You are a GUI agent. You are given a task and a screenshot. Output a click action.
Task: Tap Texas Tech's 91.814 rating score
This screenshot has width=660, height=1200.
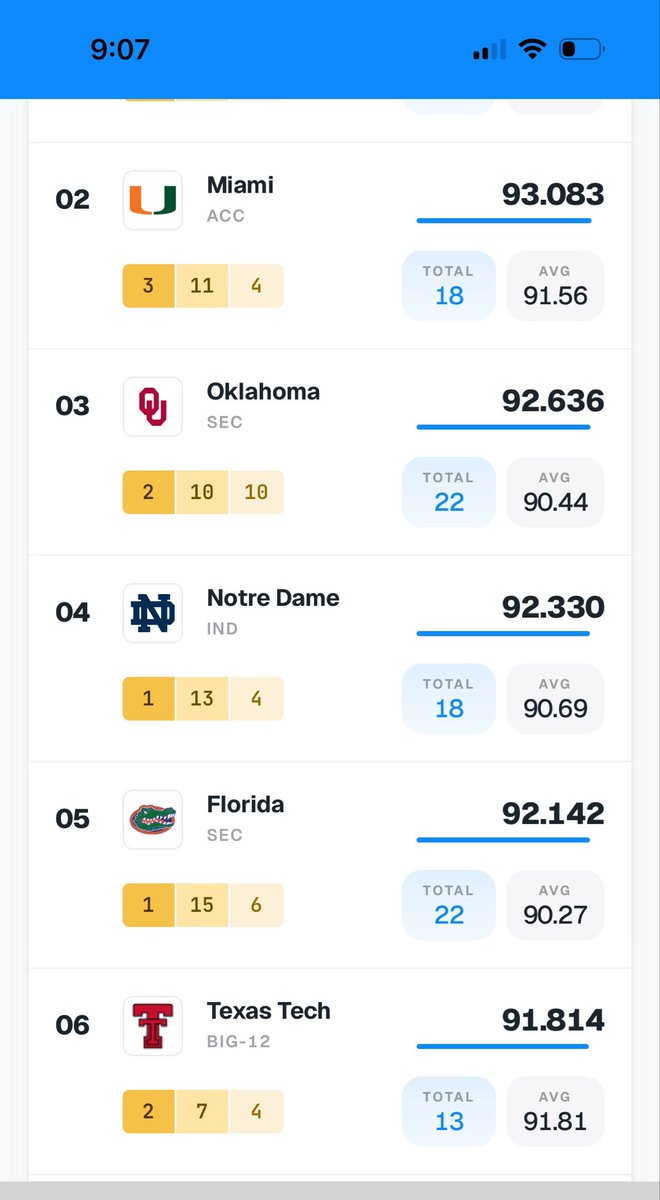553,1020
